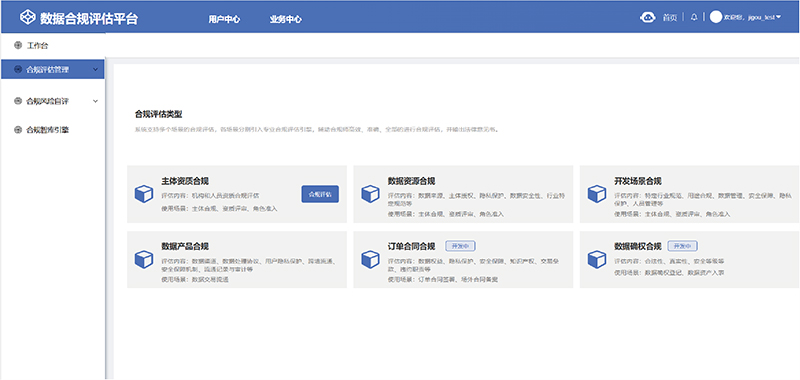The height and width of the screenshot is (380, 800).
Task: Collapse the 合规评估管理 chevron
Action: pos(95,69)
